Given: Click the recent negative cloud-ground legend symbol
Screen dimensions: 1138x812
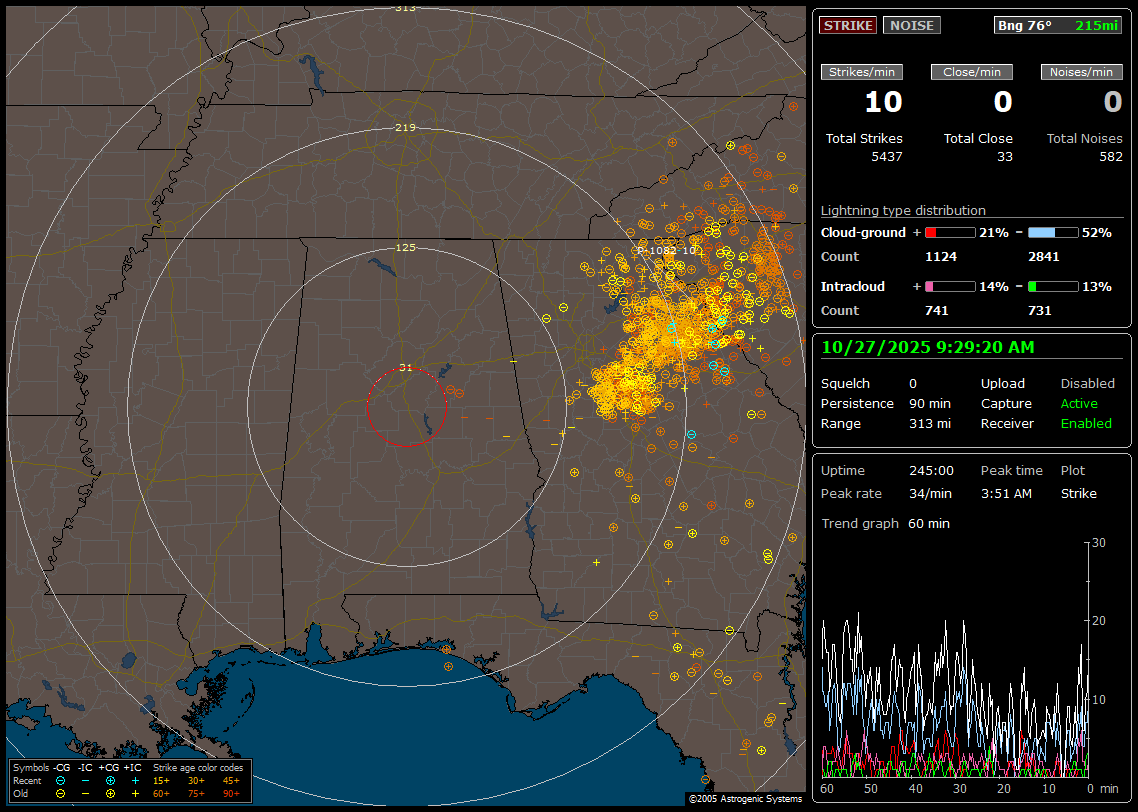Looking at the screenshot, I should click(60, 780).
